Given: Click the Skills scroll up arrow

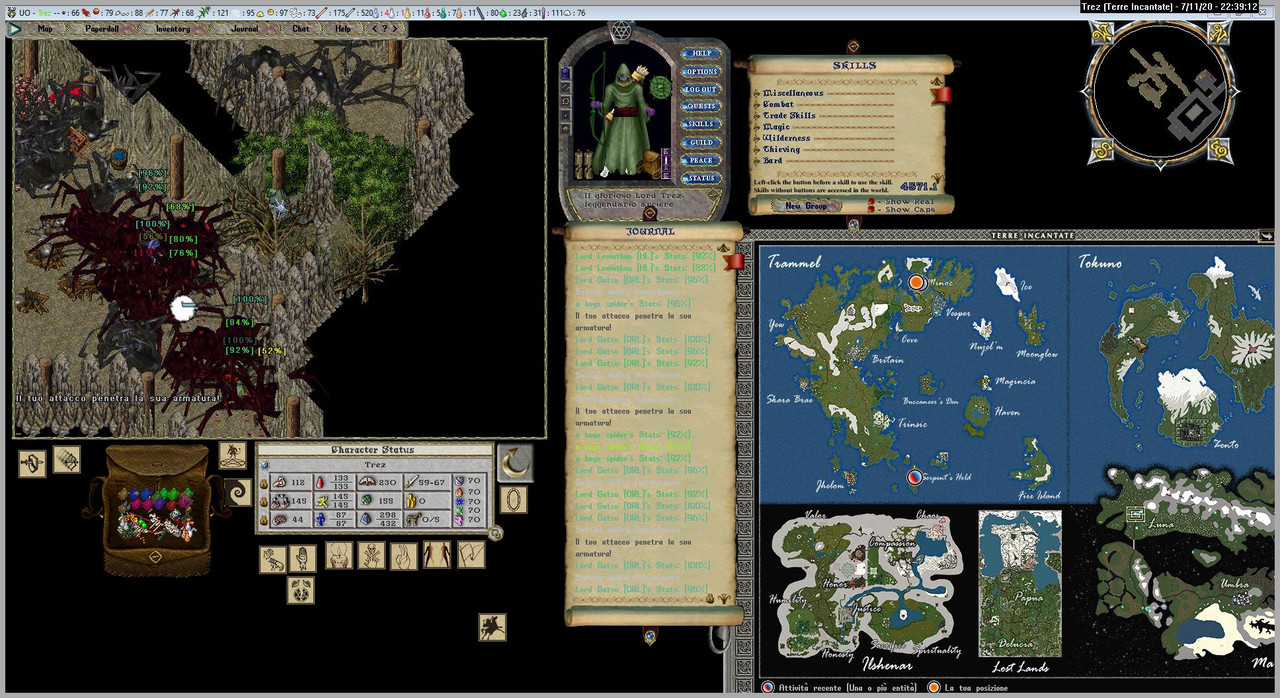Looking at the screenshot, I should tap(936, 81).
